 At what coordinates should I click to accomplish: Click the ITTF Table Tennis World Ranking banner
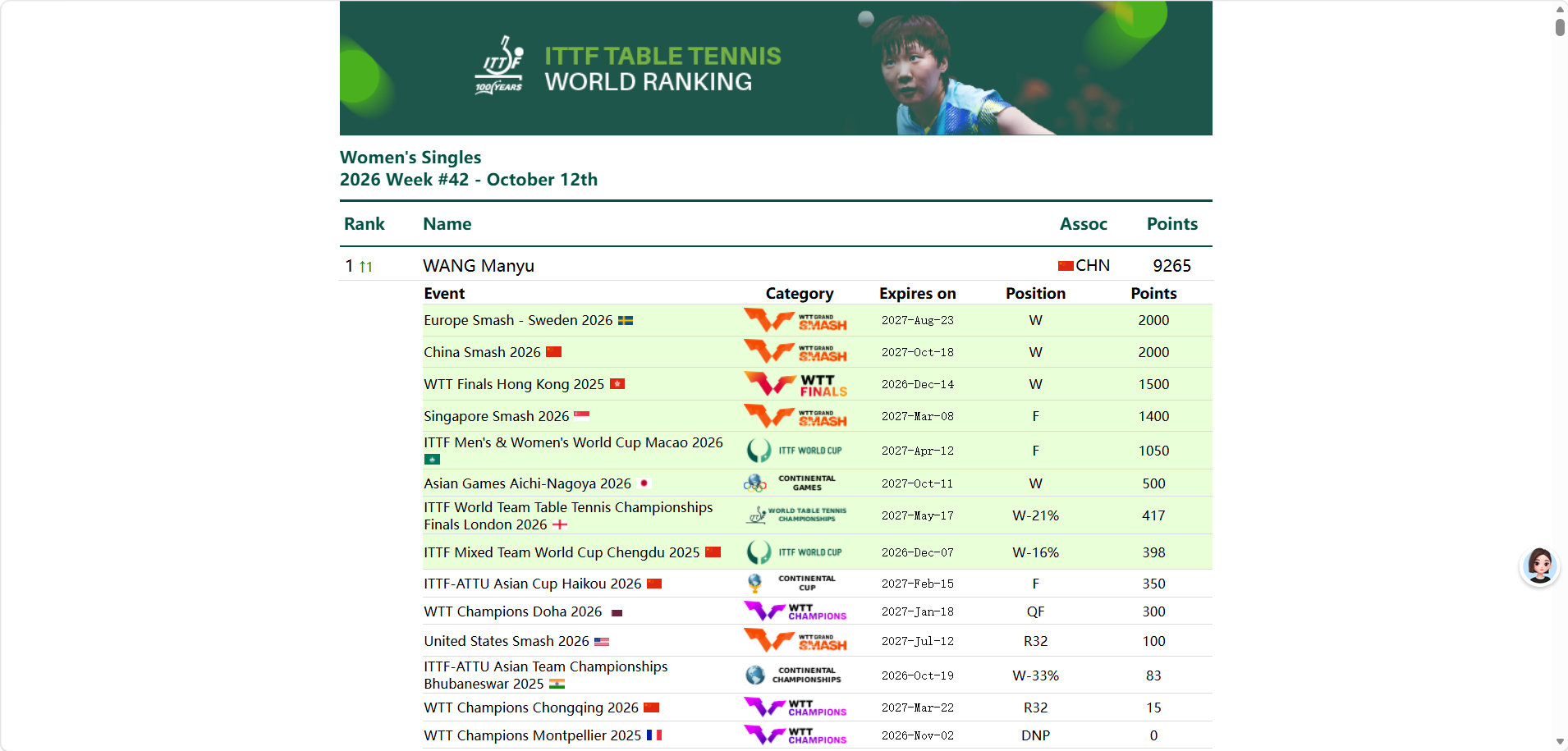[776, 68]
